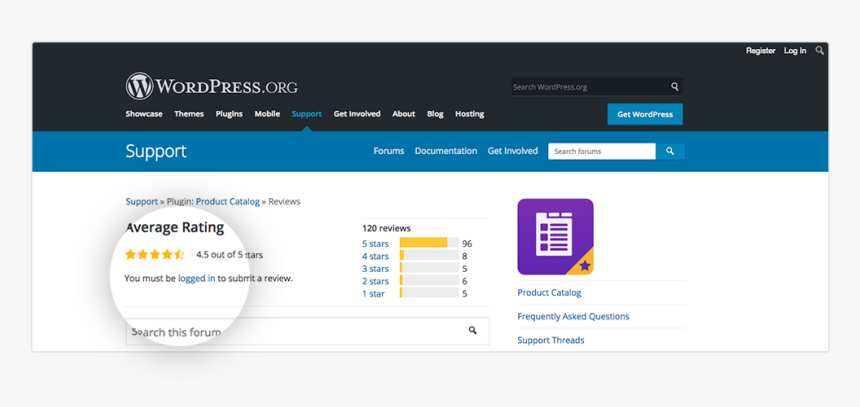Open the Themes menu item
Image resolution: width=860 pixels, height=407 pixels.
(189, 114)
